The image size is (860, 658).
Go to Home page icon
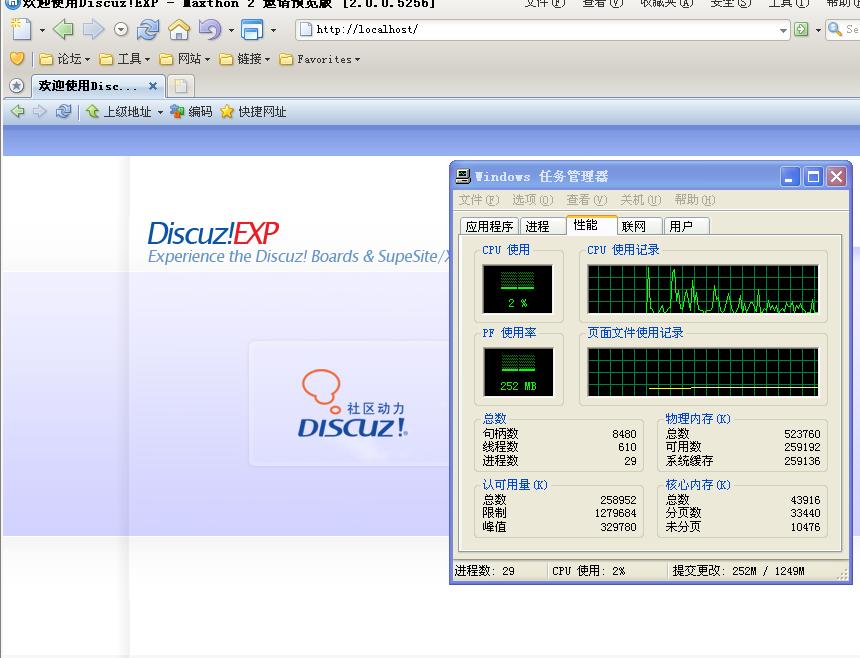click(179, 30)
